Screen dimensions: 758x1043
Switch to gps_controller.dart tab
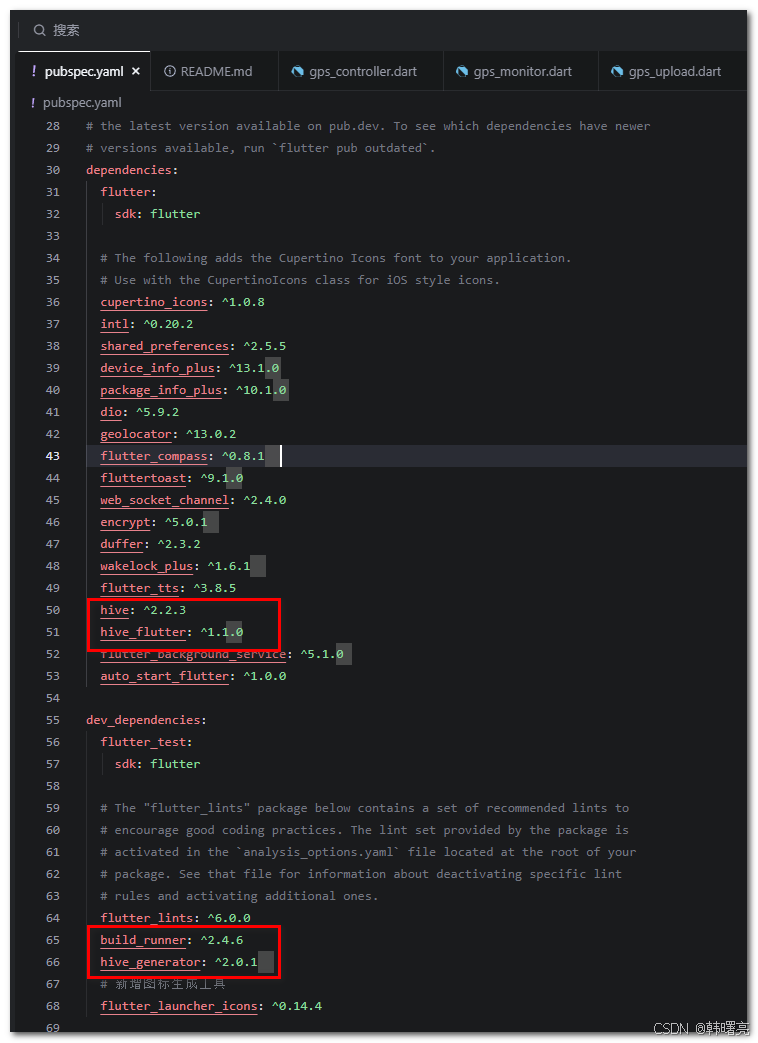click(360, 71)
